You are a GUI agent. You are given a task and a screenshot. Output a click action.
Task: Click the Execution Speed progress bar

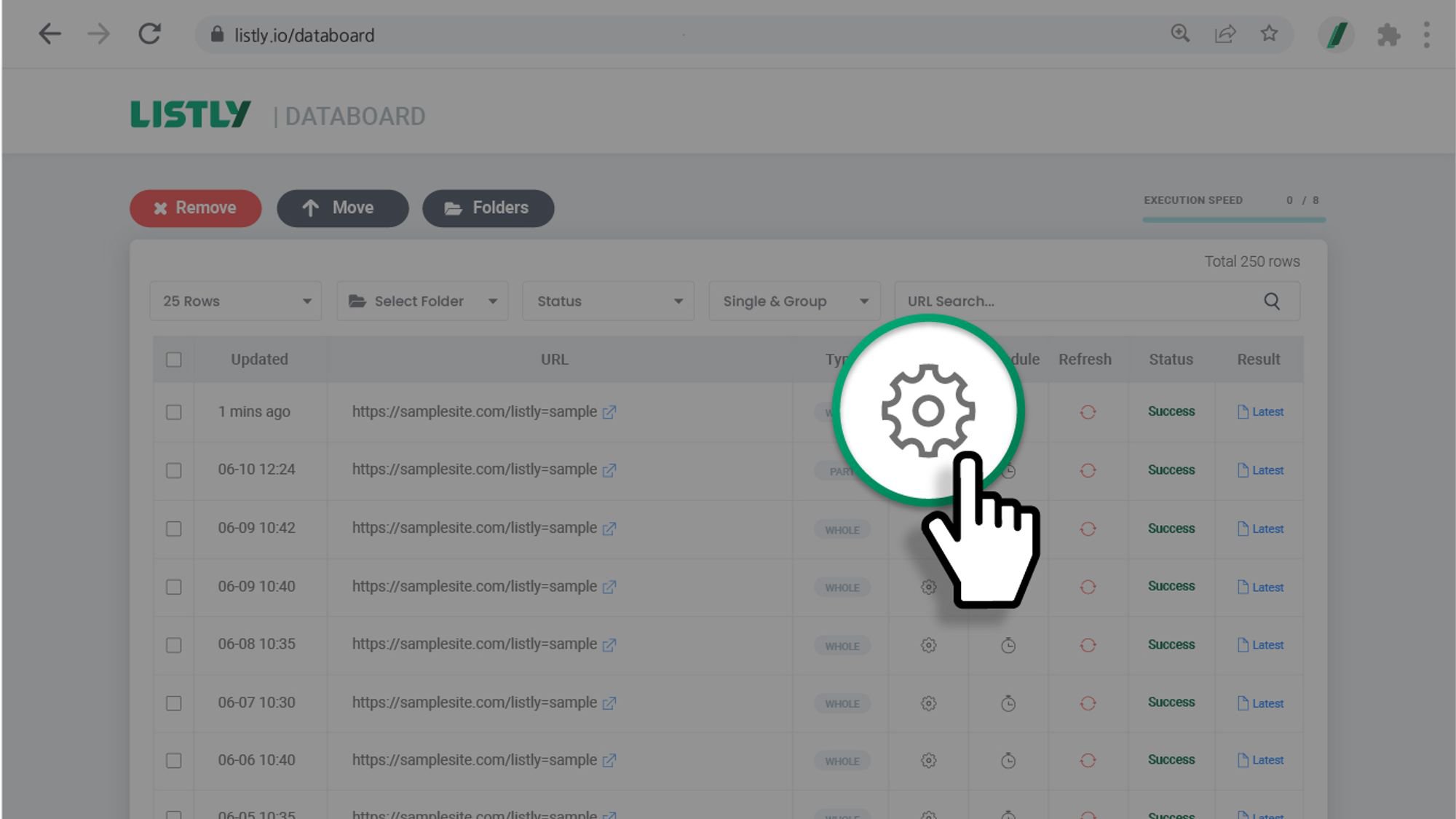[x=1233, y=219]
